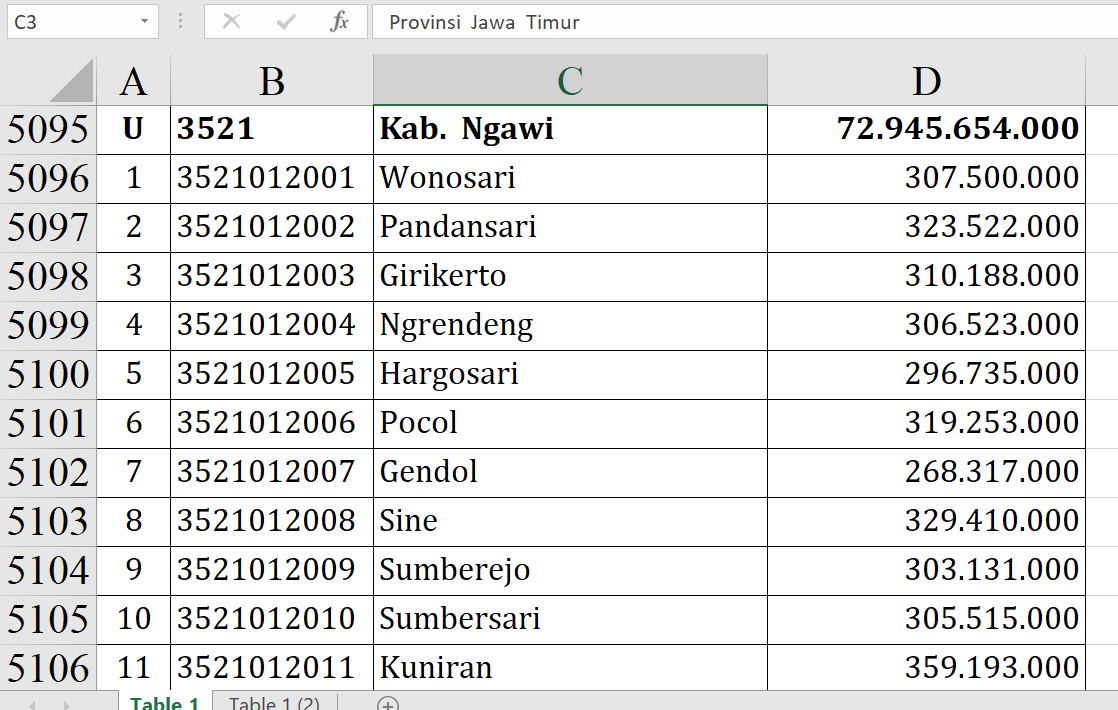This screenshot has height=710, width=1118.
Task: Select the Kab. Ngawi cell
Action: pyautogui.click(x=570, y=129)
